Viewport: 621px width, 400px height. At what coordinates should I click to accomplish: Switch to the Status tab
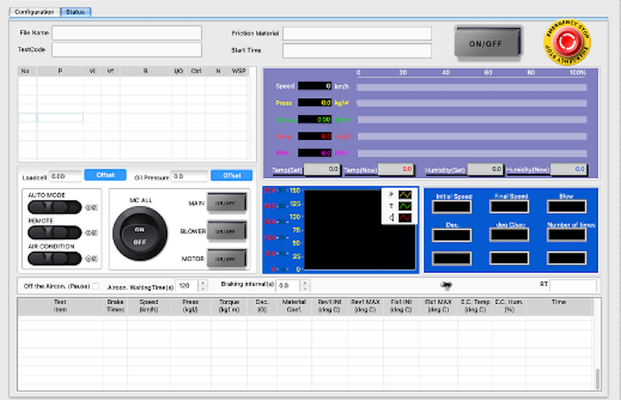[x=75, y=12]
